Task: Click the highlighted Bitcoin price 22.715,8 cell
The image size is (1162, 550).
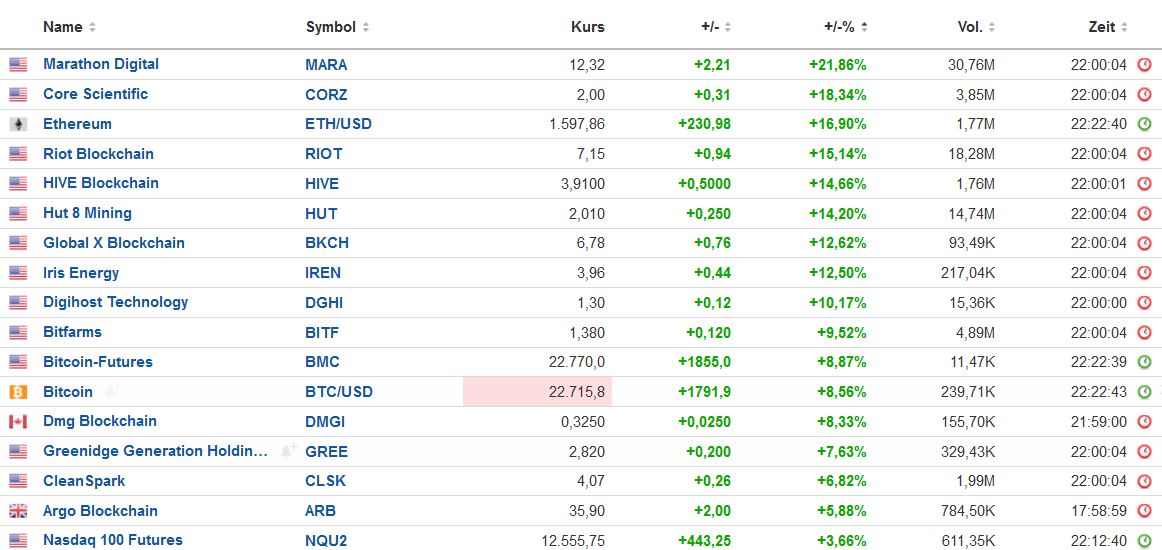Action: click(x=538, y=392)
